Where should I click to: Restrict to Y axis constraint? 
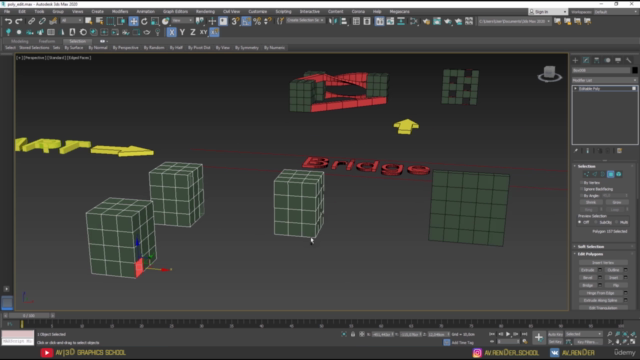[182, 32]
